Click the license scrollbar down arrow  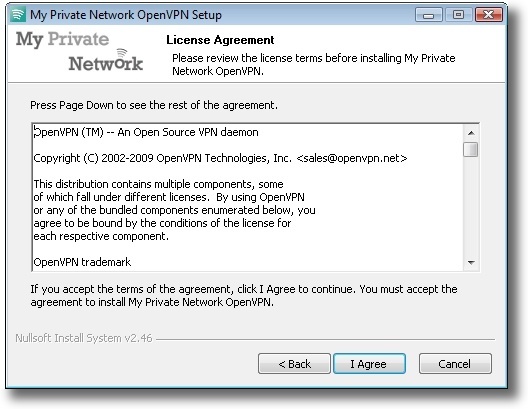coord(471,263)
